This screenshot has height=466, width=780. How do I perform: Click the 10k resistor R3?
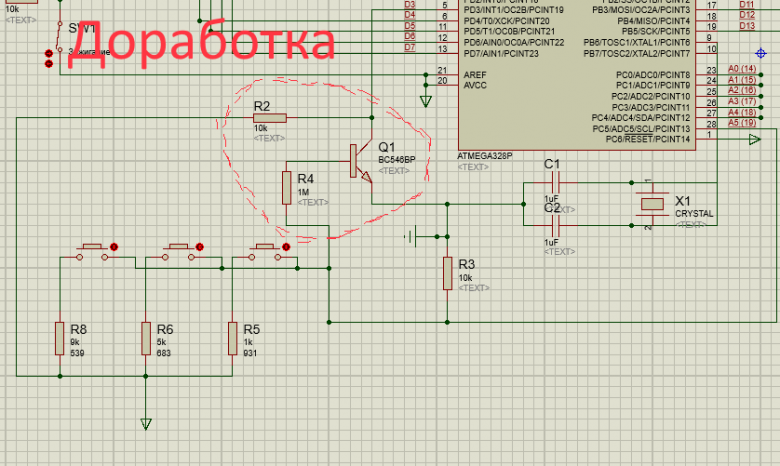click(x=447, y=273)
